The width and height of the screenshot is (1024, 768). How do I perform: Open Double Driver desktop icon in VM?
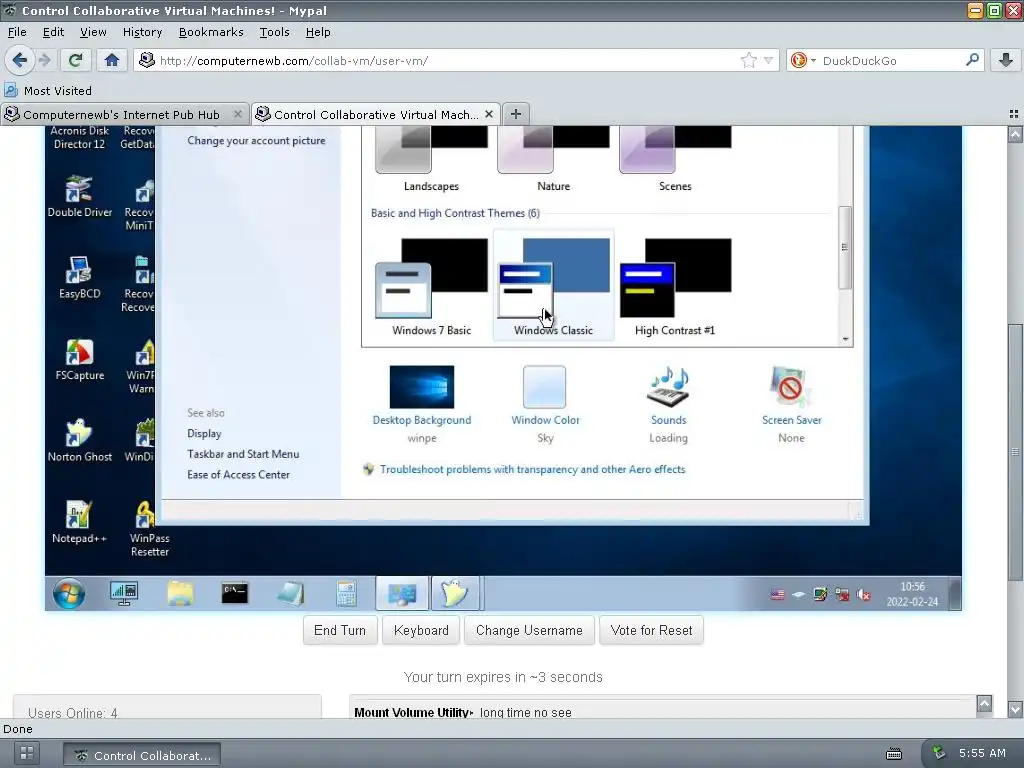coord(80,196)
